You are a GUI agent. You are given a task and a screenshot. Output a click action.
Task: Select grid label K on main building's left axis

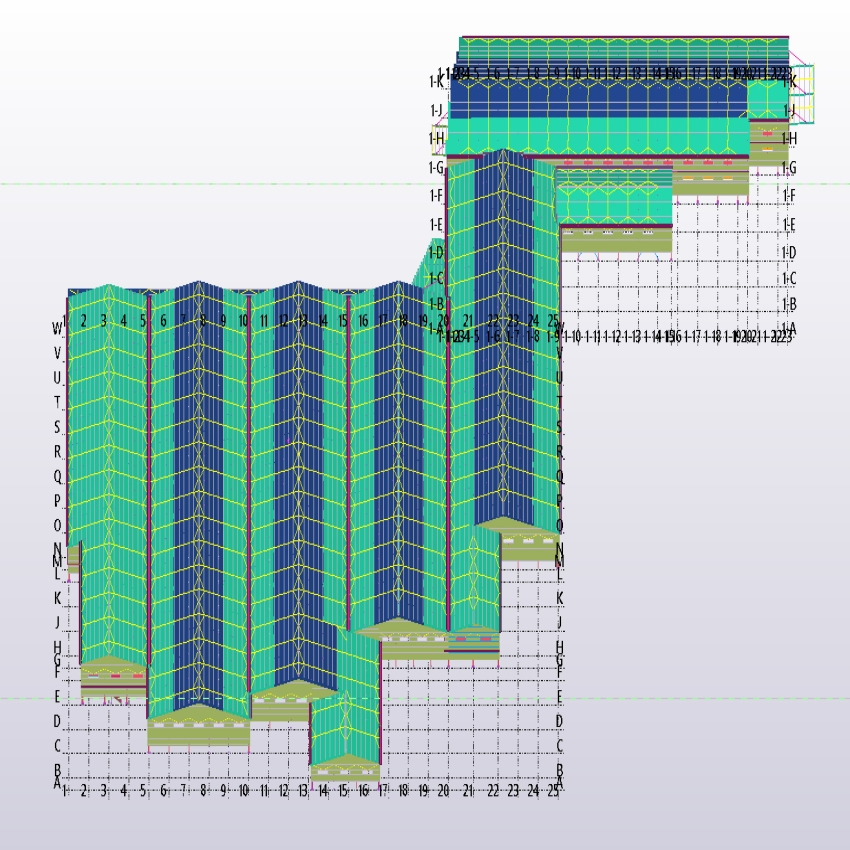[x=57, y=598]
